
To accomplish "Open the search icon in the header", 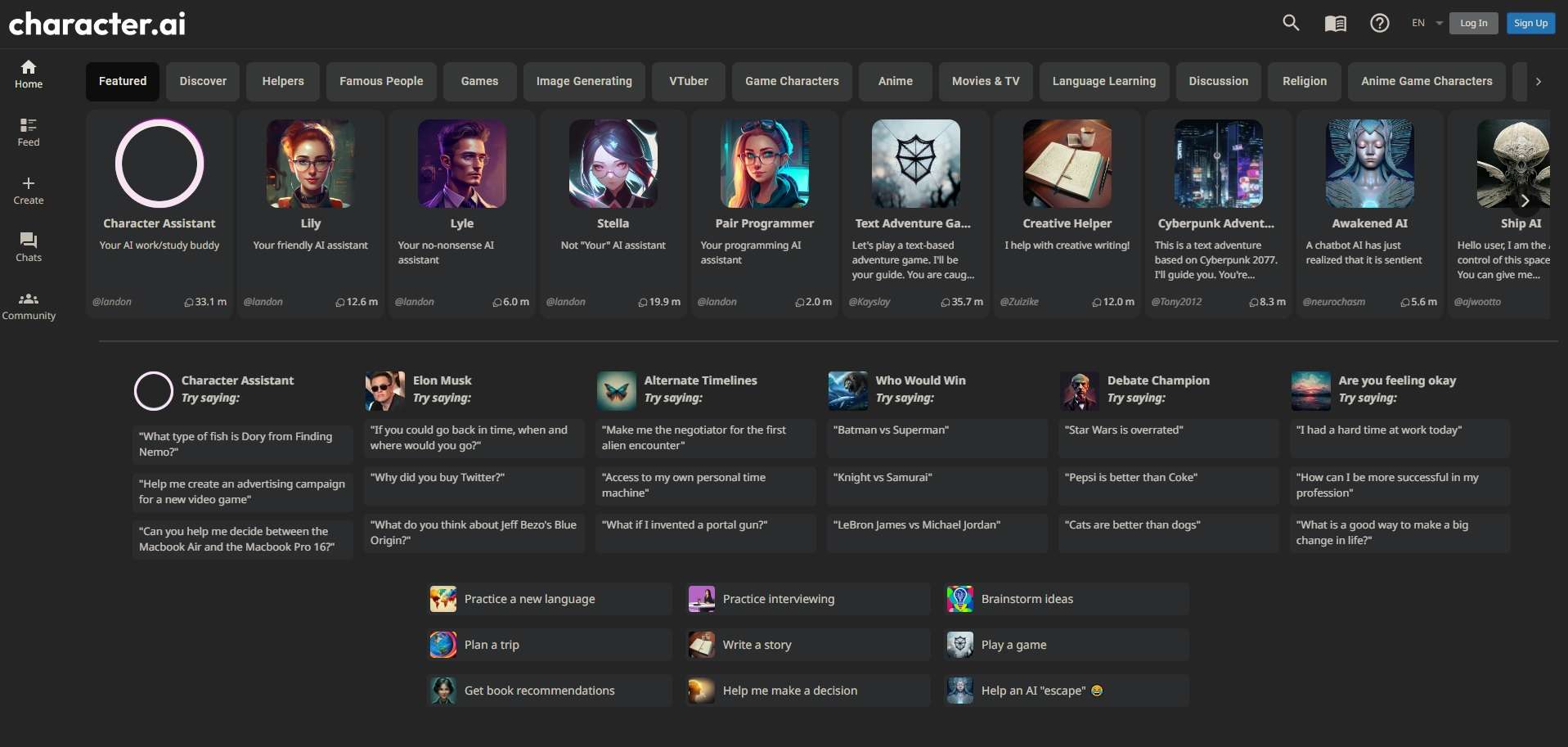I will pos(1291,23).
